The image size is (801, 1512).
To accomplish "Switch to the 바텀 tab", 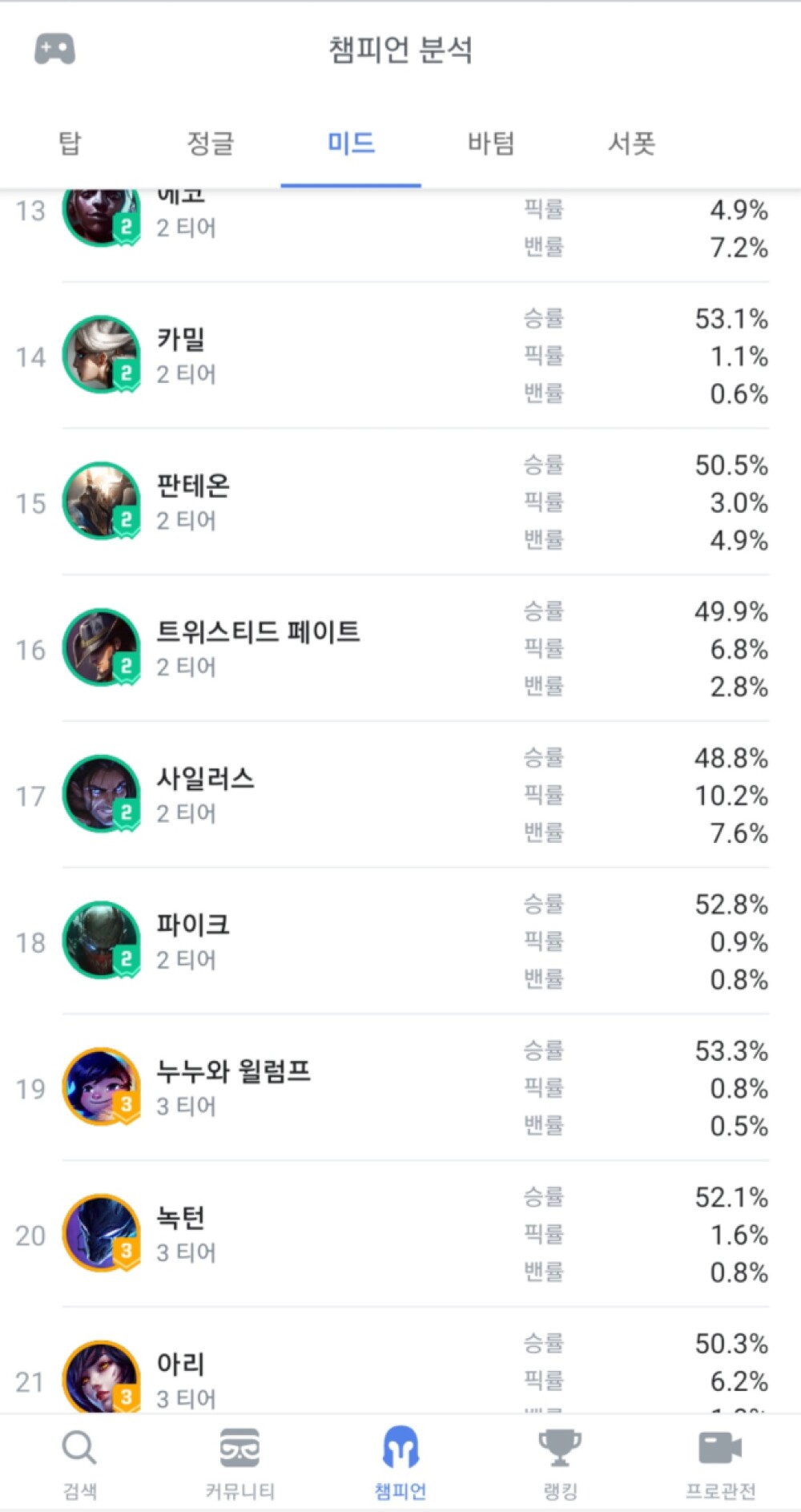I will tap(491, 144).
